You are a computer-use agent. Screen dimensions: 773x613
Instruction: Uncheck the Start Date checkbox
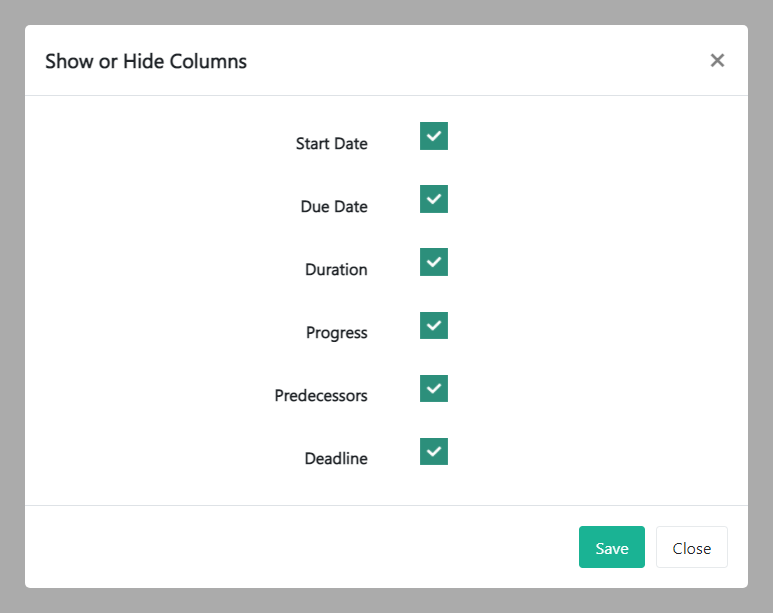click(x=433, y=136)
